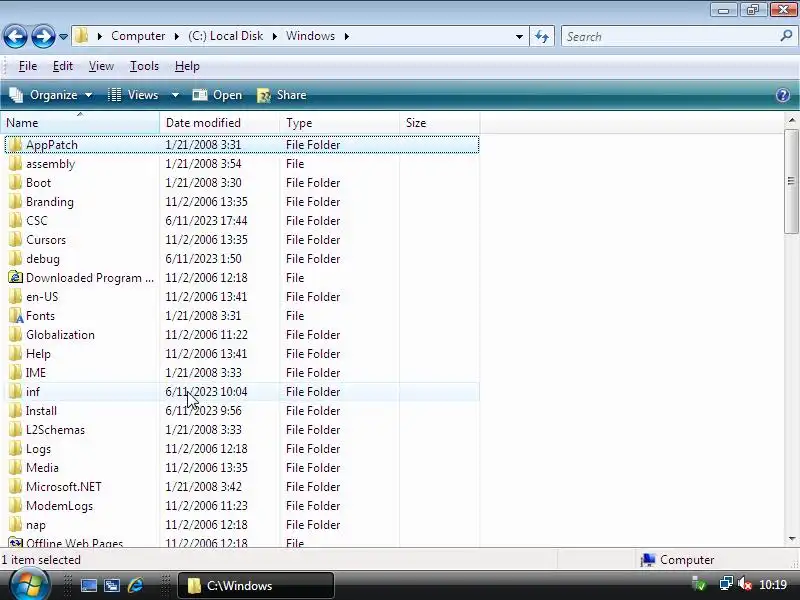Select the inf folder icon
800x600 pixels.
coord(15,392)
